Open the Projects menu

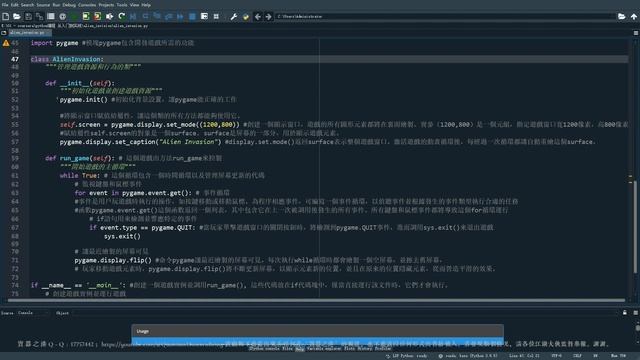pos(106,5)
